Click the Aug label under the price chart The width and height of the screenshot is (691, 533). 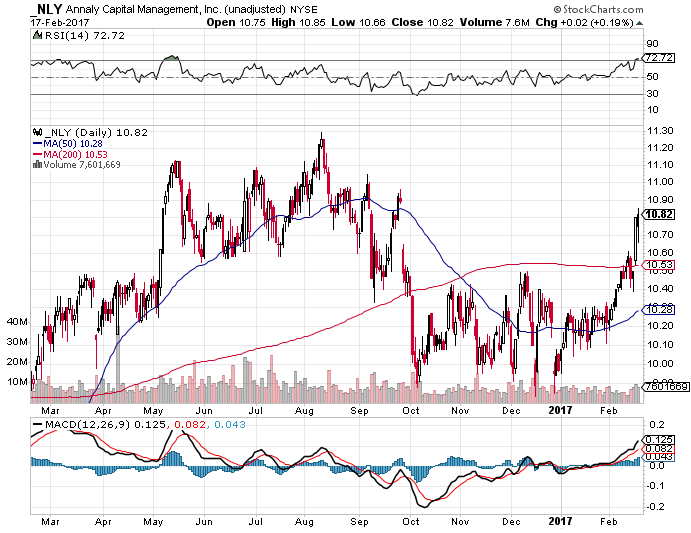coord(304,411)
